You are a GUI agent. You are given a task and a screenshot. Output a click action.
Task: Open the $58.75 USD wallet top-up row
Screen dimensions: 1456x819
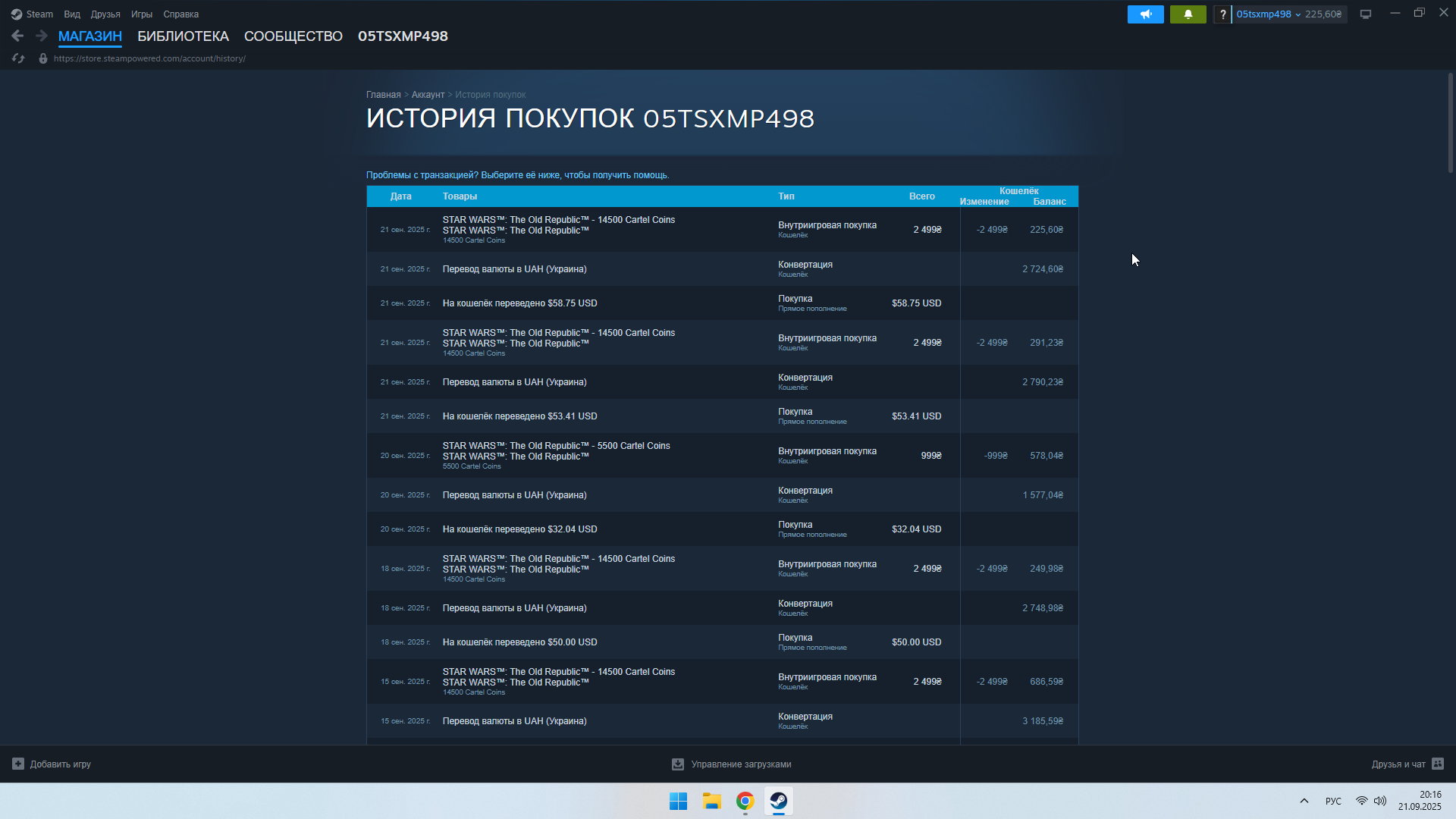(x=722, y=303)
